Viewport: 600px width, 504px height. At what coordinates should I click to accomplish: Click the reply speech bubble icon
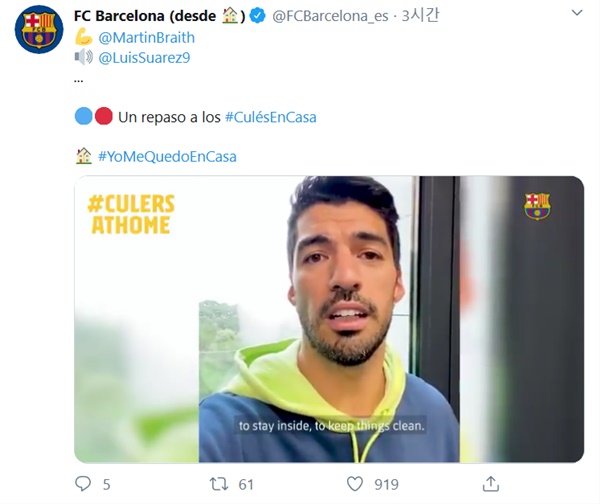[x=83, y=484]
